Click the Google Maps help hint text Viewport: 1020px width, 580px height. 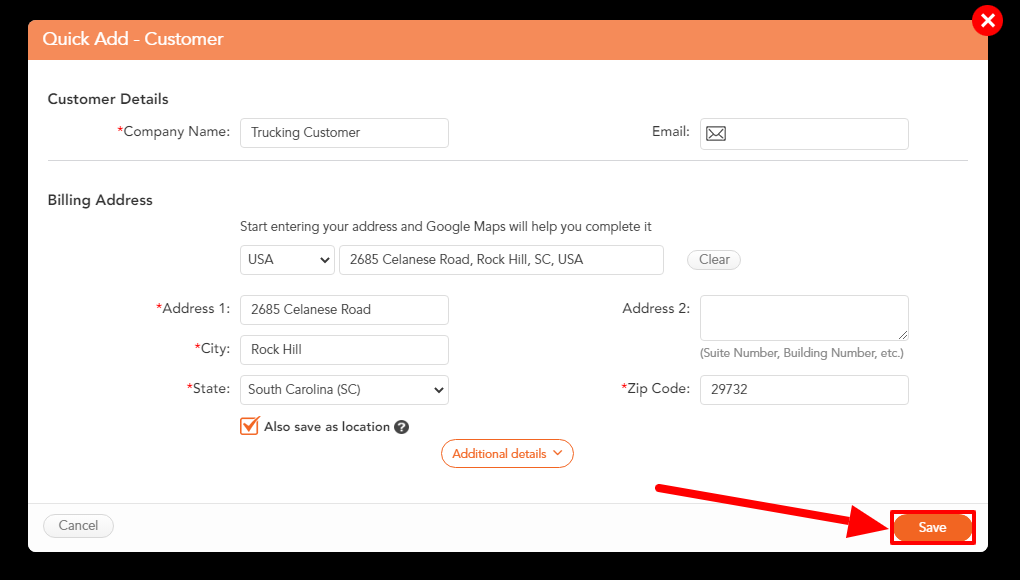coord(446,227)
